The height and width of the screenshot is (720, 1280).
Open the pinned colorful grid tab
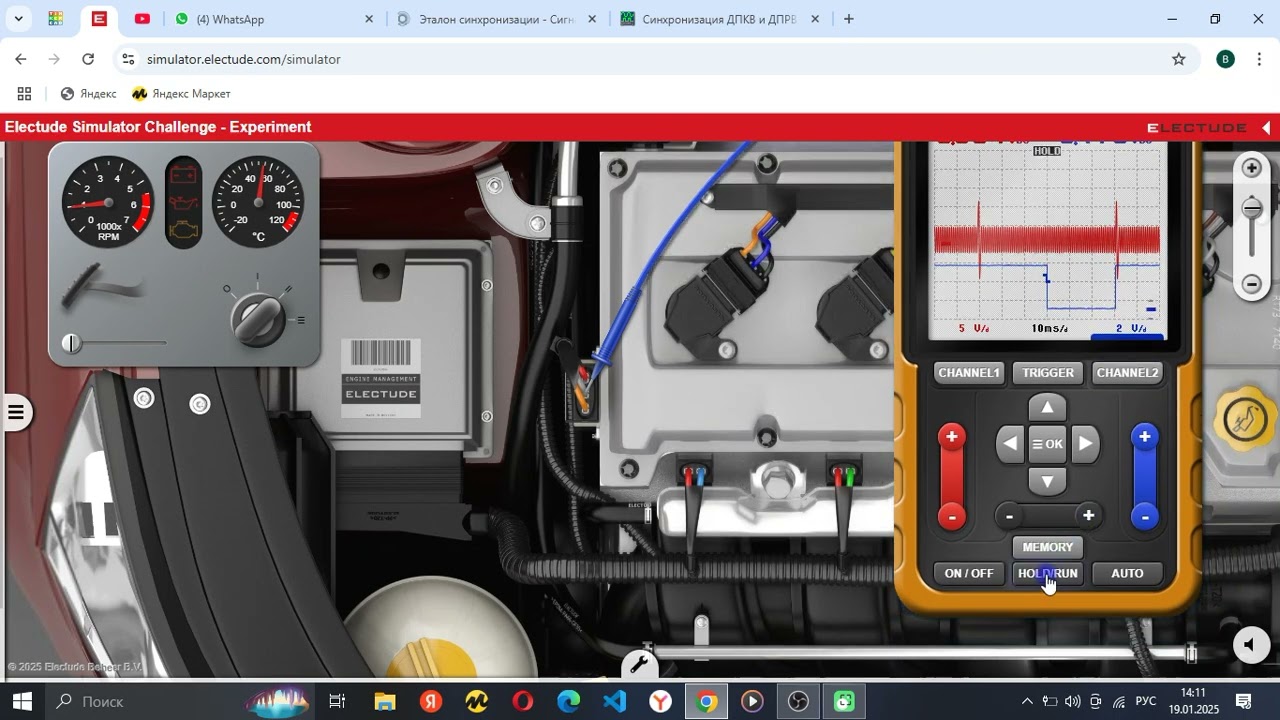[x=56, y=19]
